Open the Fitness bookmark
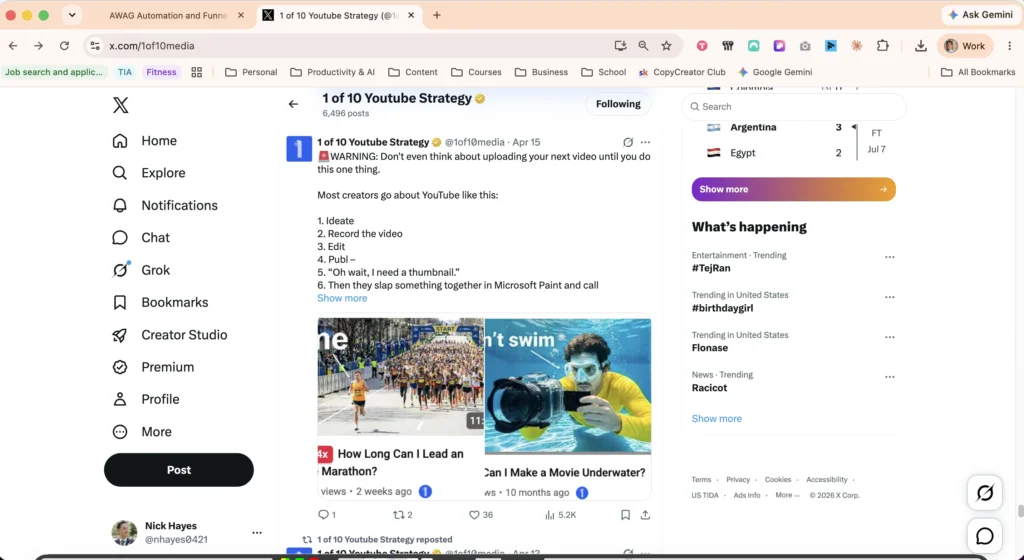Image resolution: width=1024 pixels, height=560 pixels. (x=161, y=72)
